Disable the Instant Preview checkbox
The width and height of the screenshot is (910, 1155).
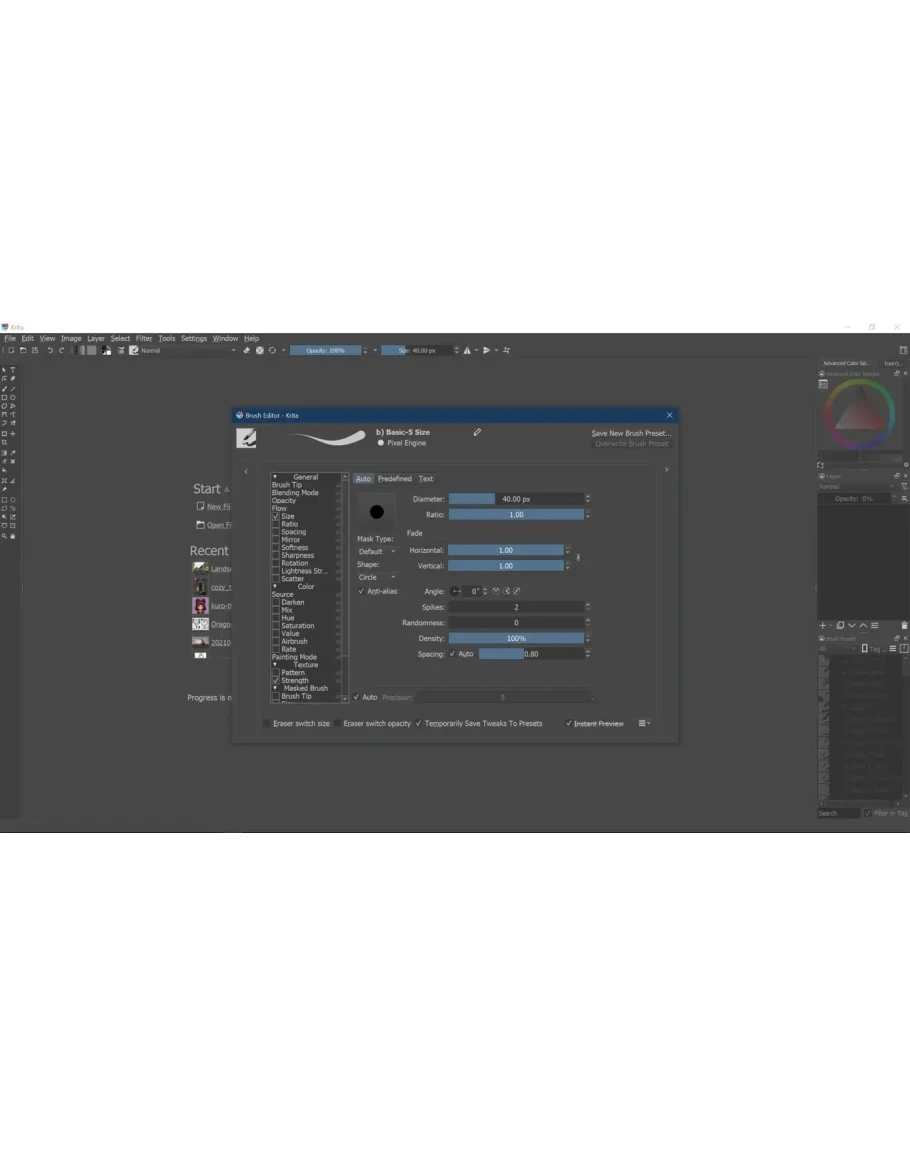[x=569, y=723]
